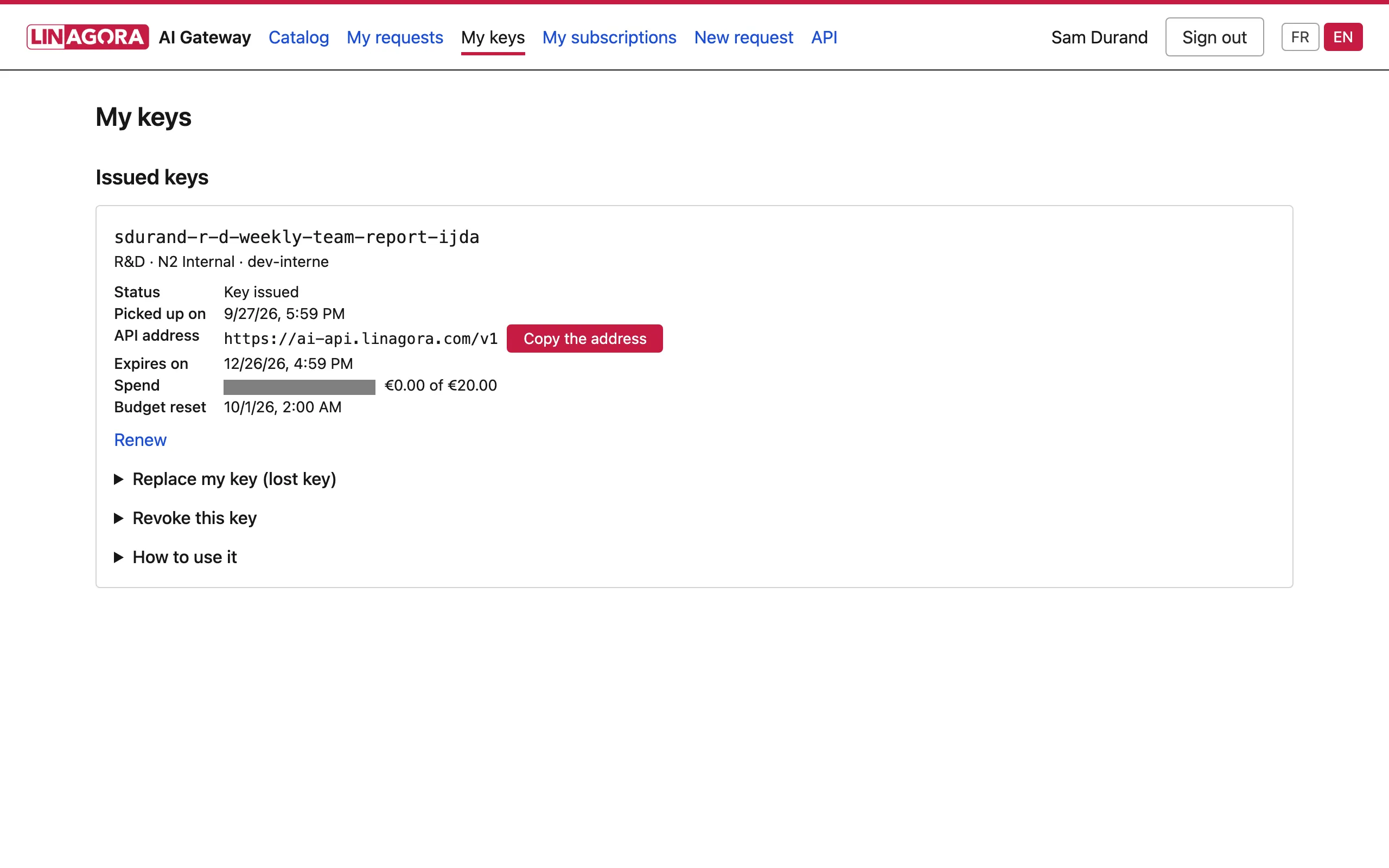Open the API link in navigation
Image resolution: width=1389 pixels, height=868 pixels.
pos(824,37)
